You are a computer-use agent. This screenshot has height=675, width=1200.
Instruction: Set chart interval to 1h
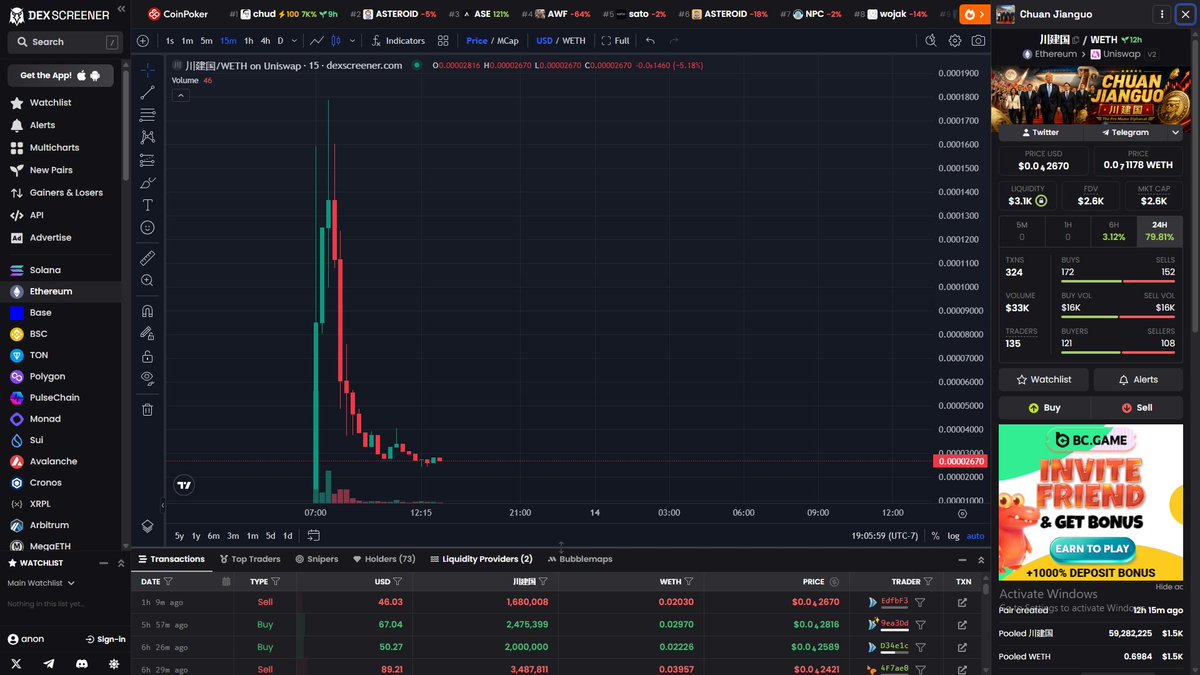tap(249, 41)
